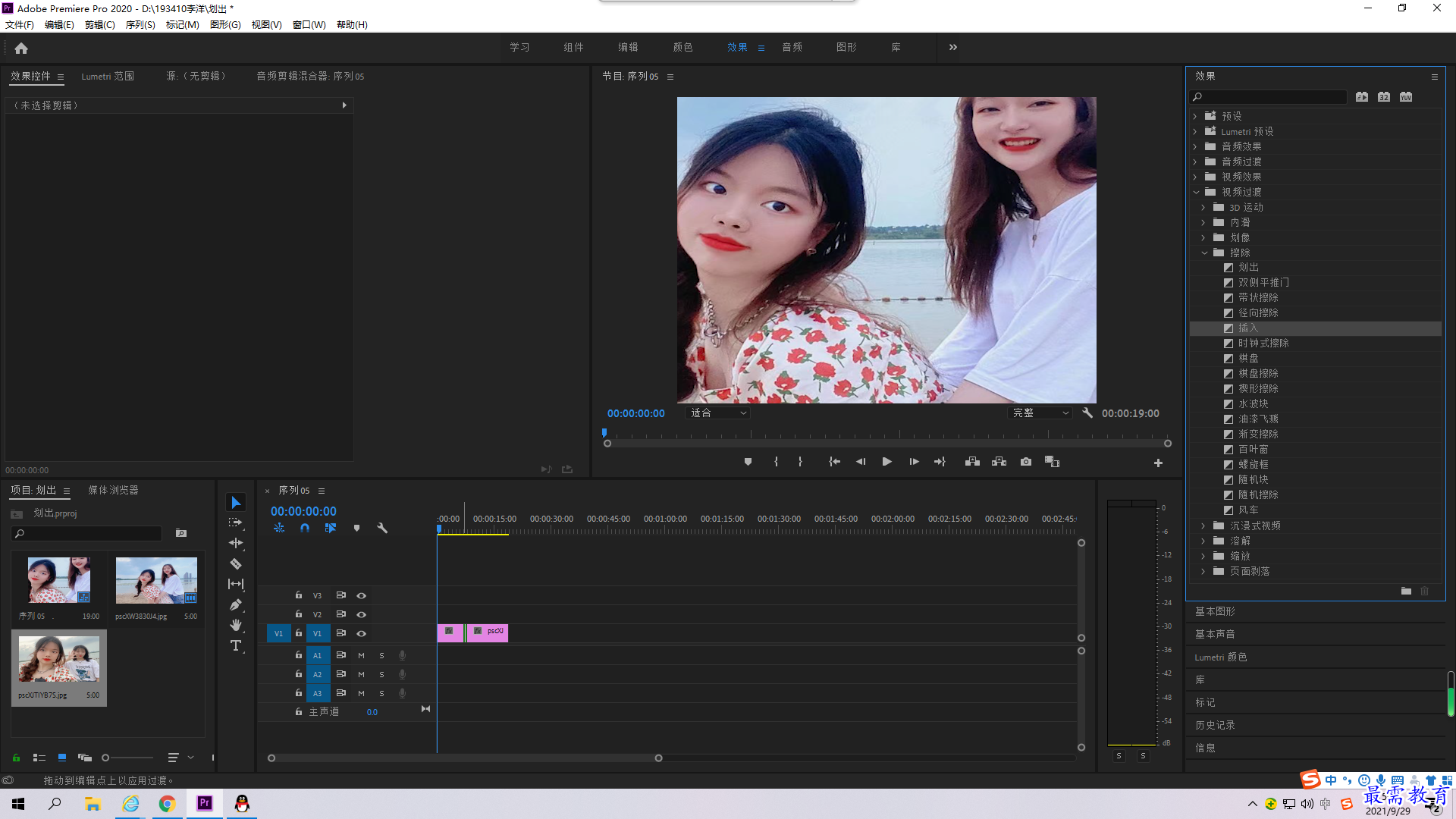Go to Out point
Screen dimensions: 1456x819
click(x=940, y=462)
